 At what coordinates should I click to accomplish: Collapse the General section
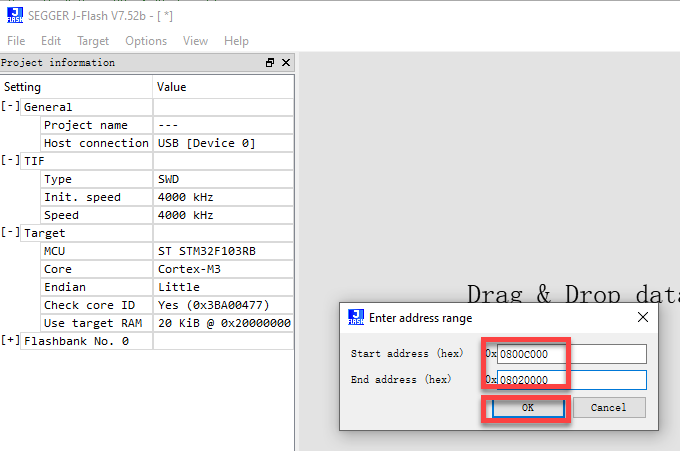point(10,106)
